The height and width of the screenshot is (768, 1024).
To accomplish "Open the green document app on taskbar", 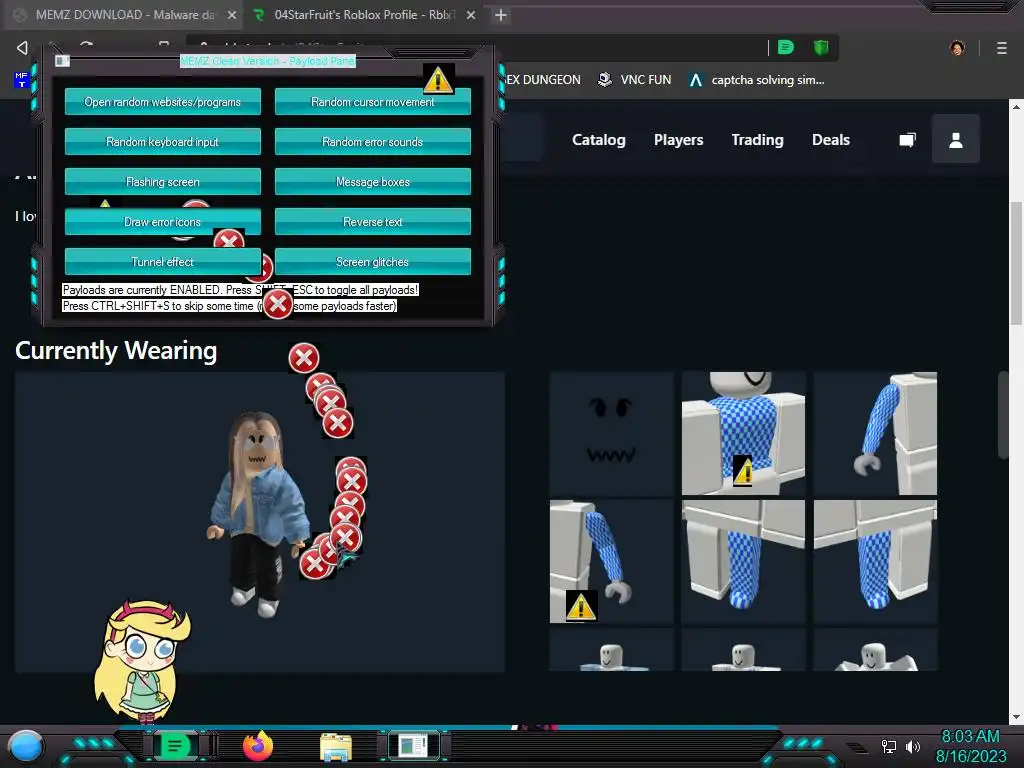I will click(174, 746).
